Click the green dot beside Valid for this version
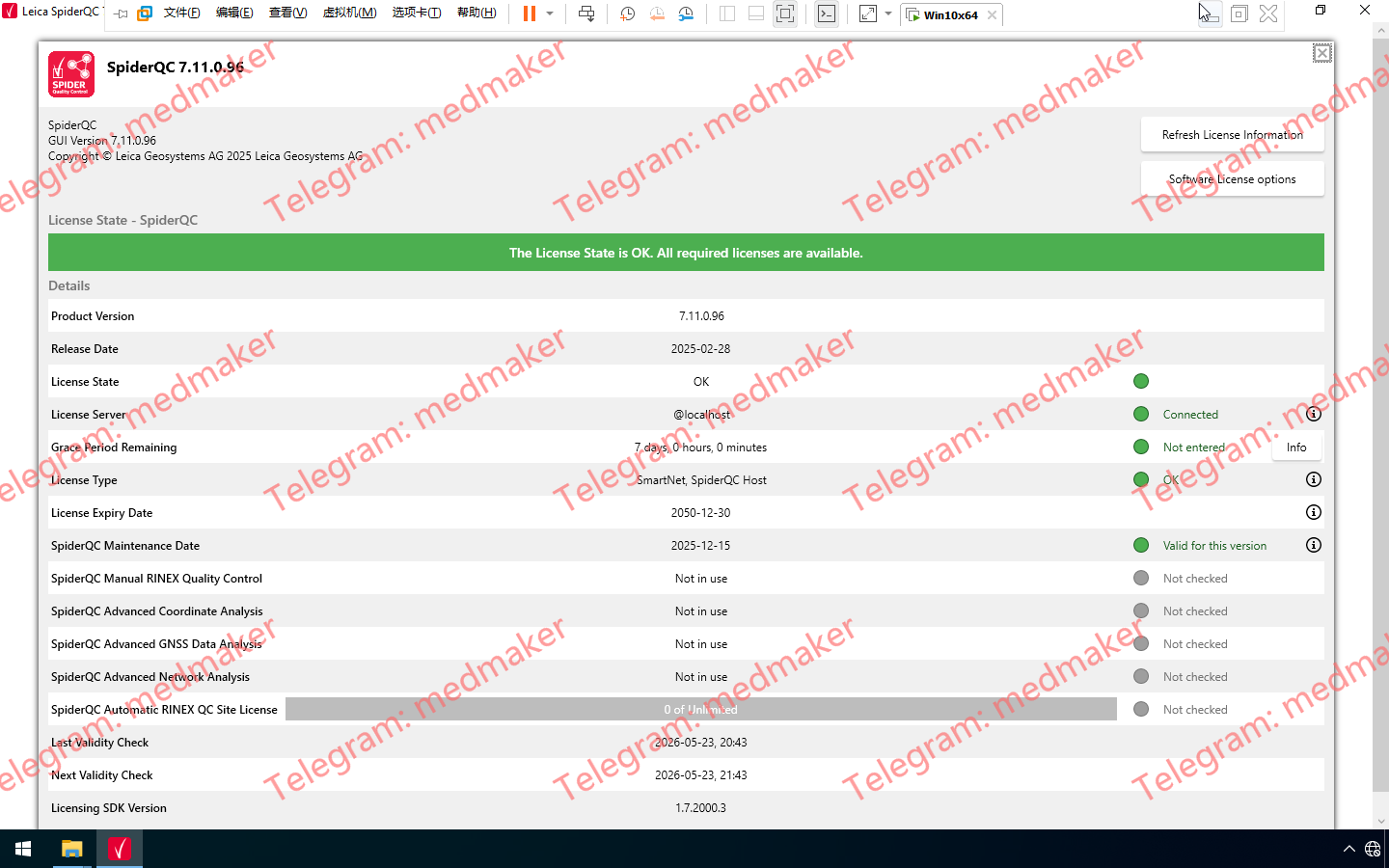1389x868 pixels. coord(1141,545)
